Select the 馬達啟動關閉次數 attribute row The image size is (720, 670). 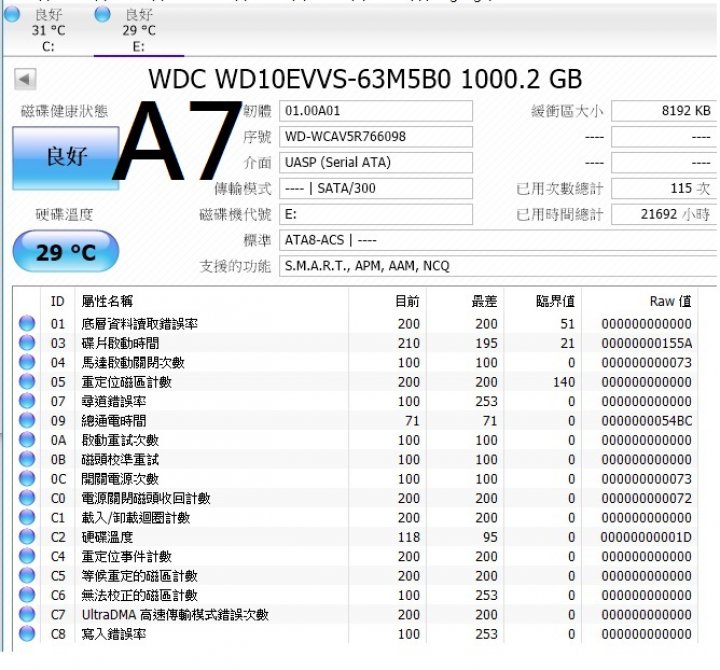pyautogui.click(x=355, y=362)
